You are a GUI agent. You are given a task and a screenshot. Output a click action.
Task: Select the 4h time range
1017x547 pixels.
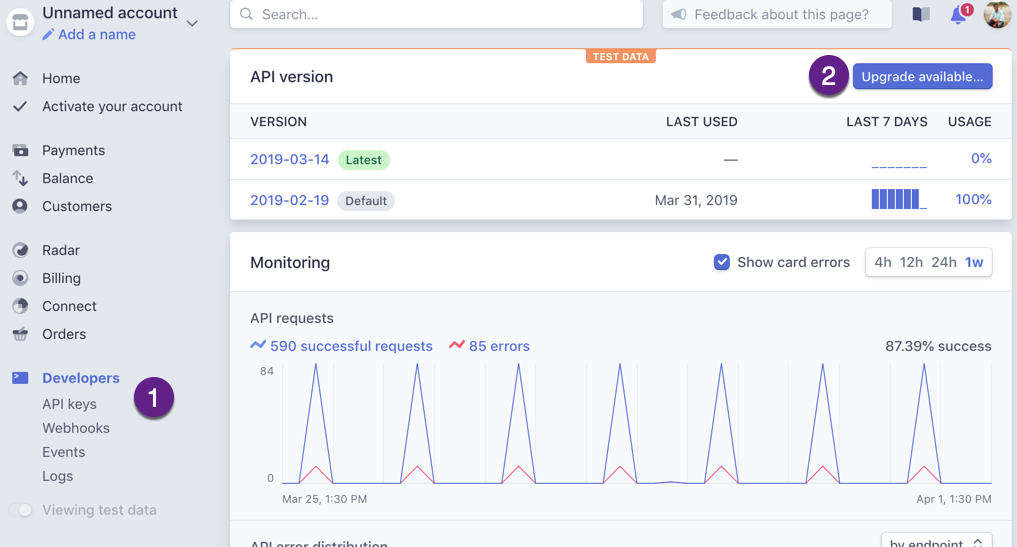pos(882,262)
